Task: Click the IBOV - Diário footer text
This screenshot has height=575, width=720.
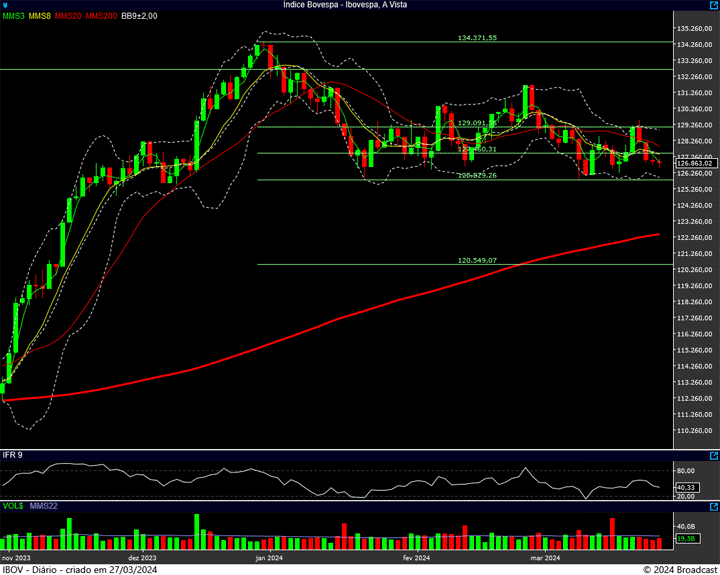Action: [79, 569]
